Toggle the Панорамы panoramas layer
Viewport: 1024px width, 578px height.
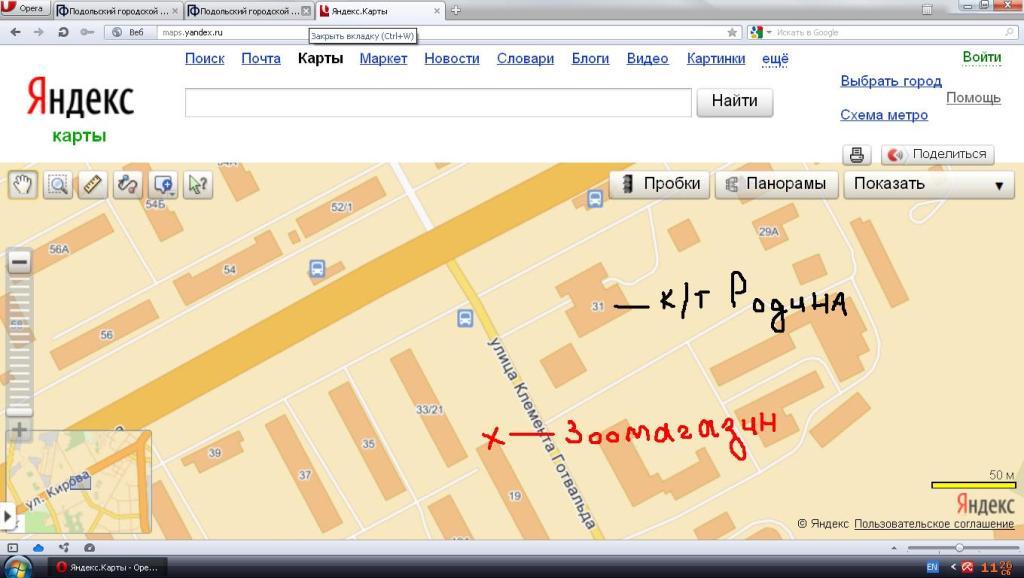777,184
